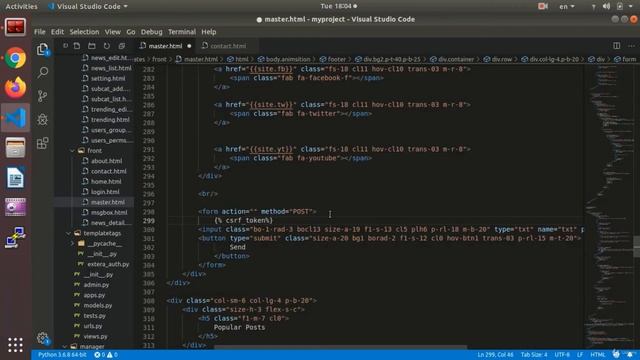Select the master.html editor tab
Image resolution: width=640 pixels, height=360 pixels.
point(165,46)
